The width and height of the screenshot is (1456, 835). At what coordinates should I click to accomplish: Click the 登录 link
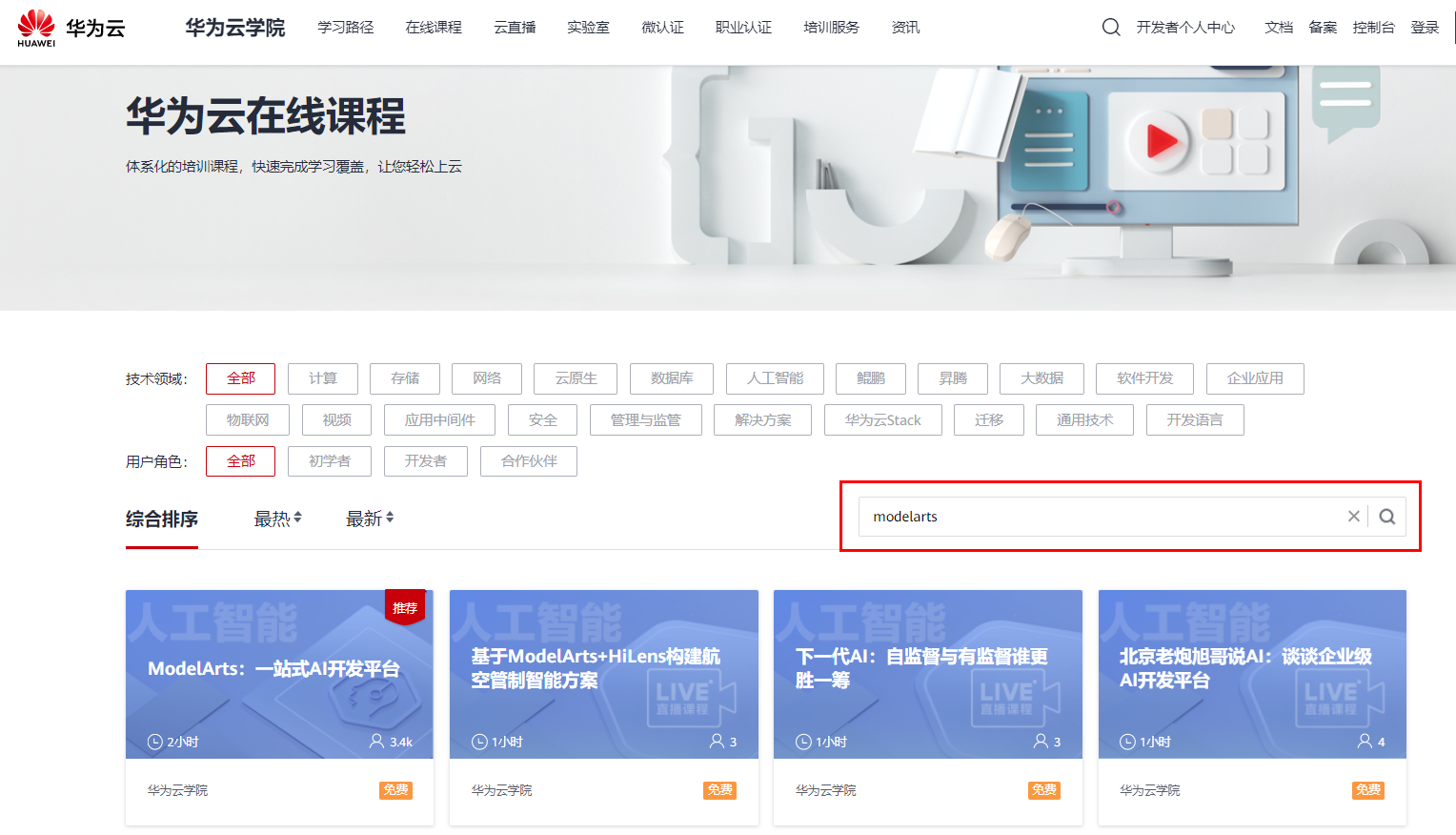click(x=1425, y=28)
